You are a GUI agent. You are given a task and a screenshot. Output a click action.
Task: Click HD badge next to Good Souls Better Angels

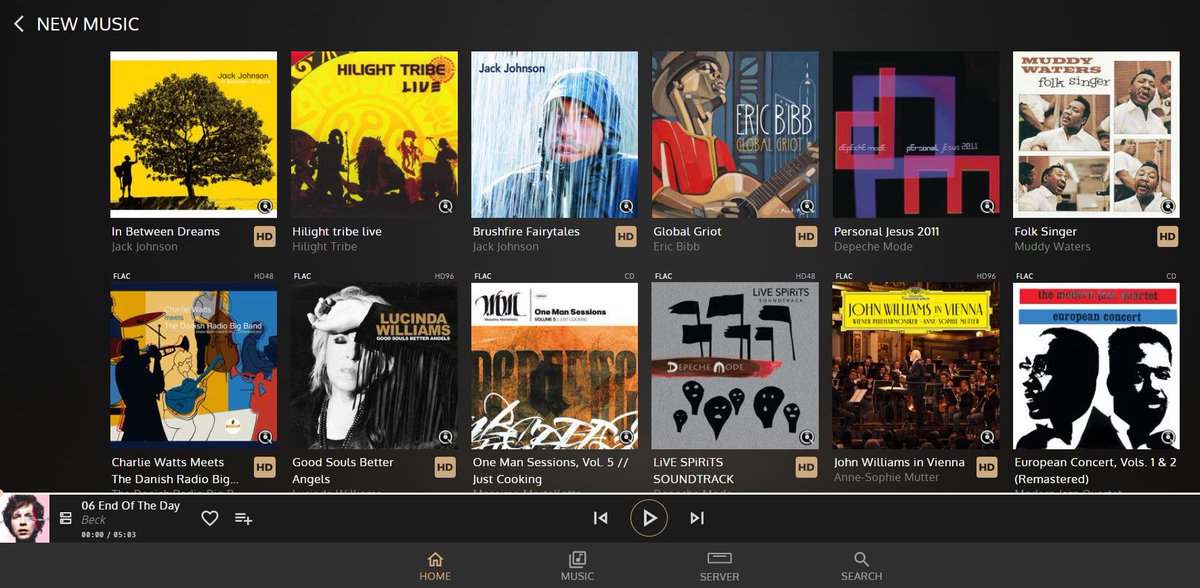pyautogui.click(x=445, y=467)
